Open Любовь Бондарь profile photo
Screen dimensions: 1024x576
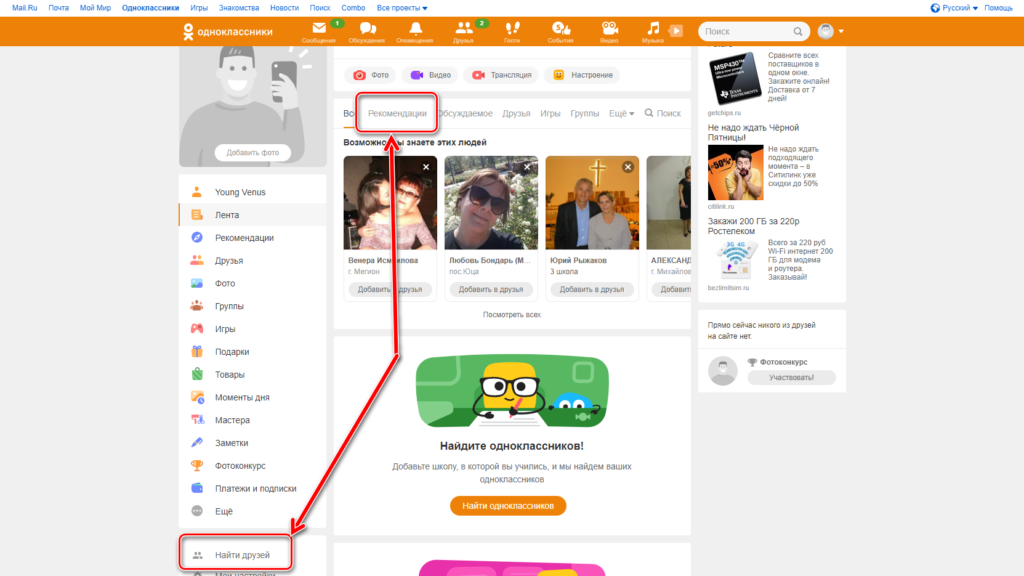(491, 203)
